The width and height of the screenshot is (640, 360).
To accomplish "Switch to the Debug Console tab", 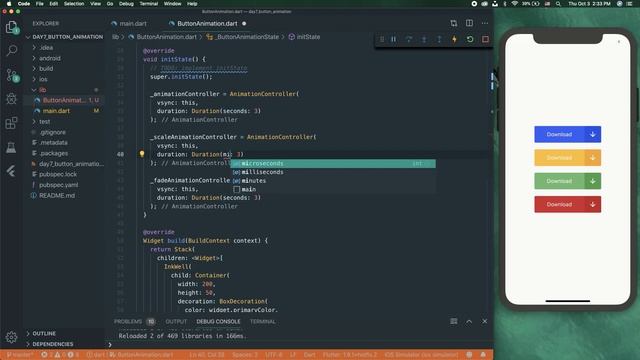I will pos(218,322).
